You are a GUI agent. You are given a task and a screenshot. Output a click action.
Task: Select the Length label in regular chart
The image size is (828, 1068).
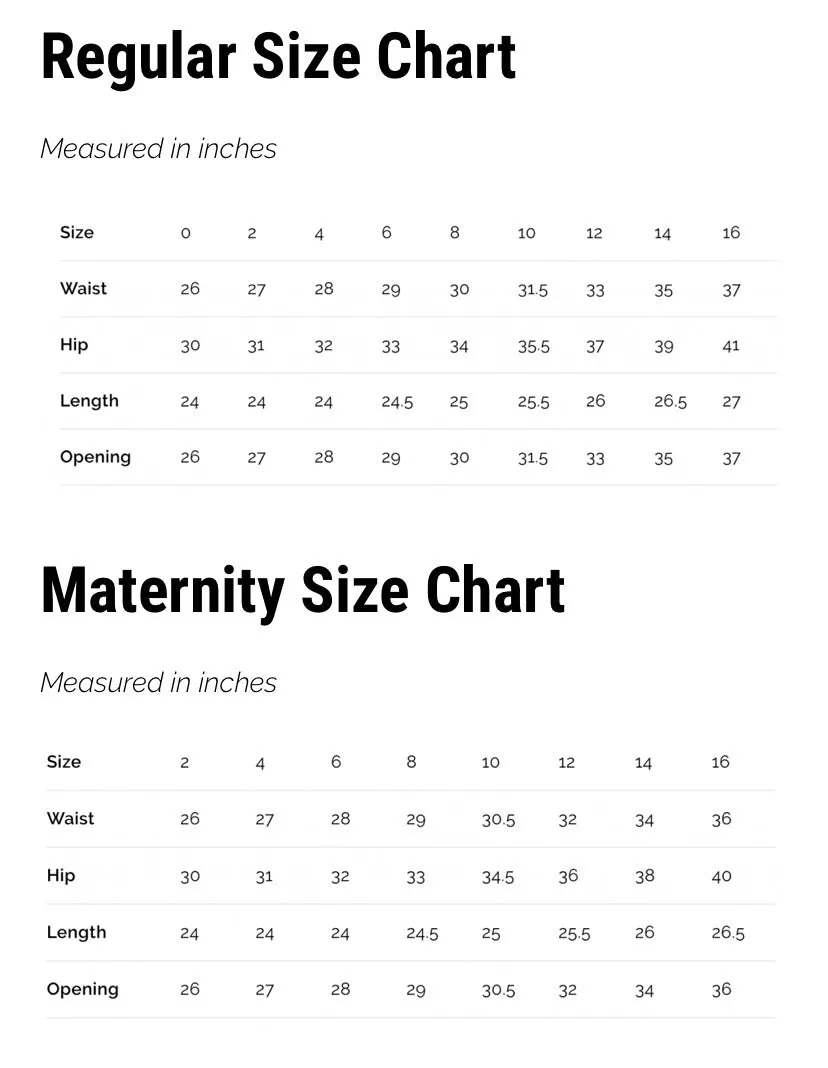tap(89, 400)
